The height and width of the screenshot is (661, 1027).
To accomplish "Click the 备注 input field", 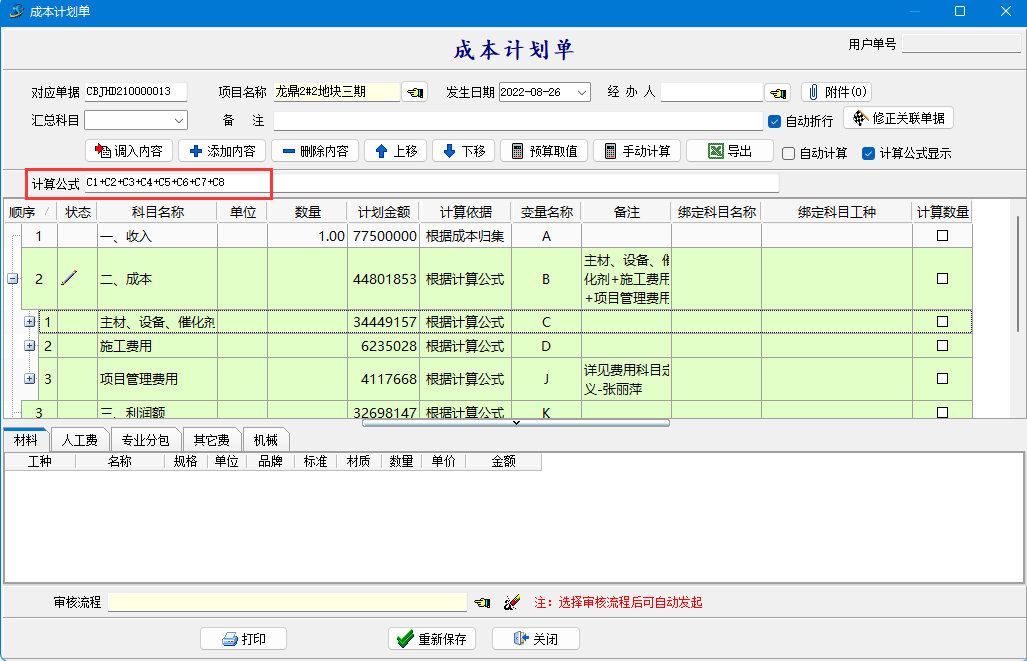I will 517,120.
